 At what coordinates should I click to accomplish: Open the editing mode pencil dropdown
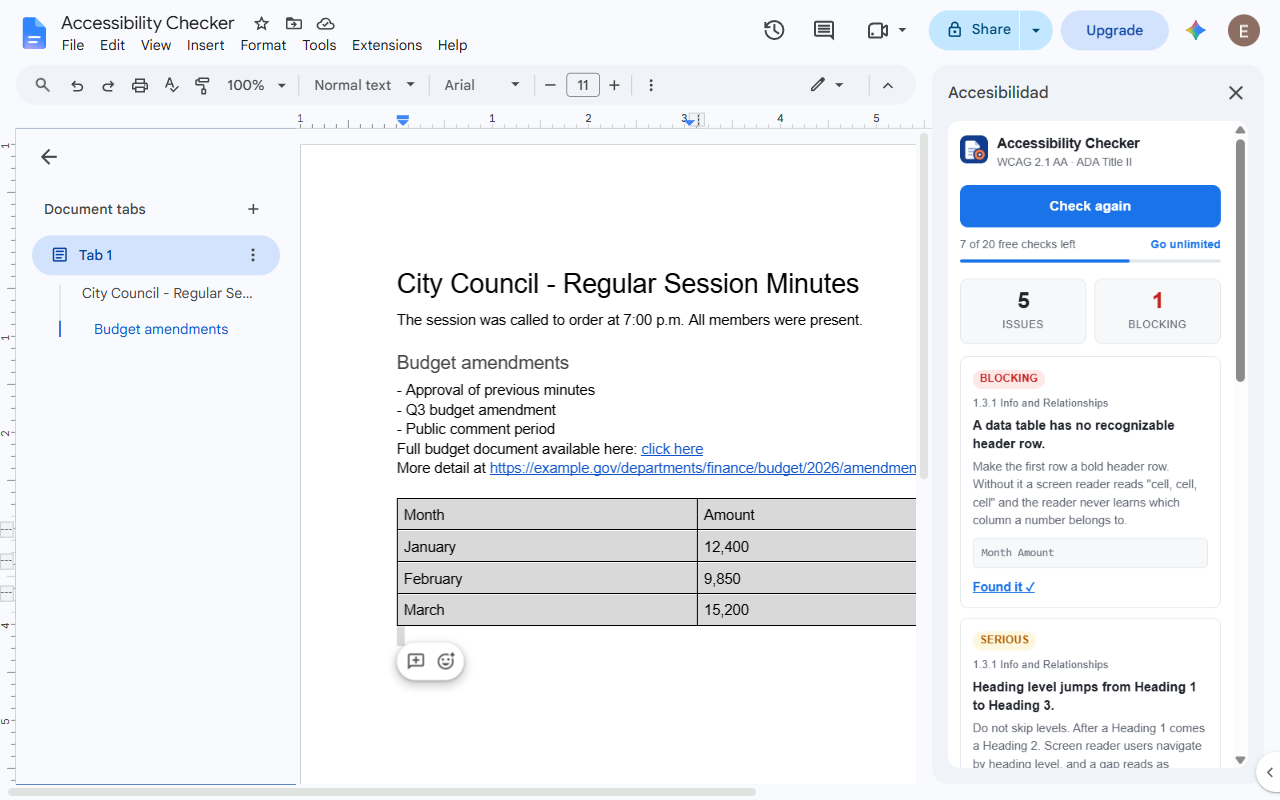[x=827, y=85]
